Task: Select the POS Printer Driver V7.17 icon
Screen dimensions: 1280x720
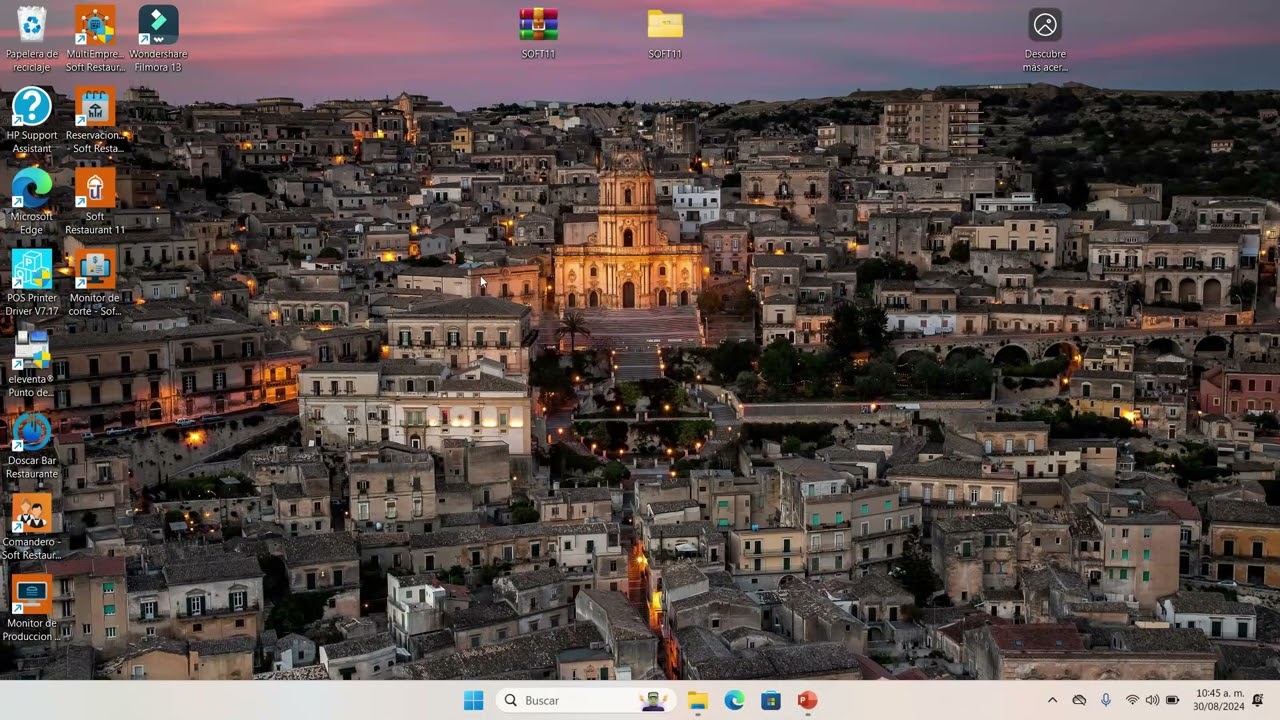Action: 32,283
